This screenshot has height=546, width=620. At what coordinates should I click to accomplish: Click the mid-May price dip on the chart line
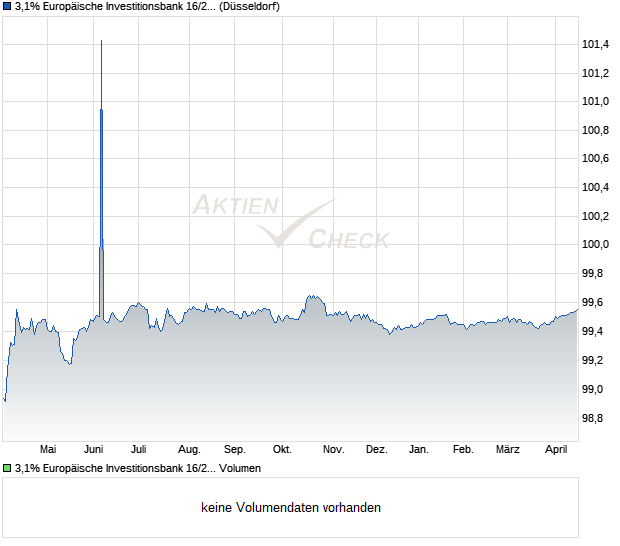click(x=70, y=363)
